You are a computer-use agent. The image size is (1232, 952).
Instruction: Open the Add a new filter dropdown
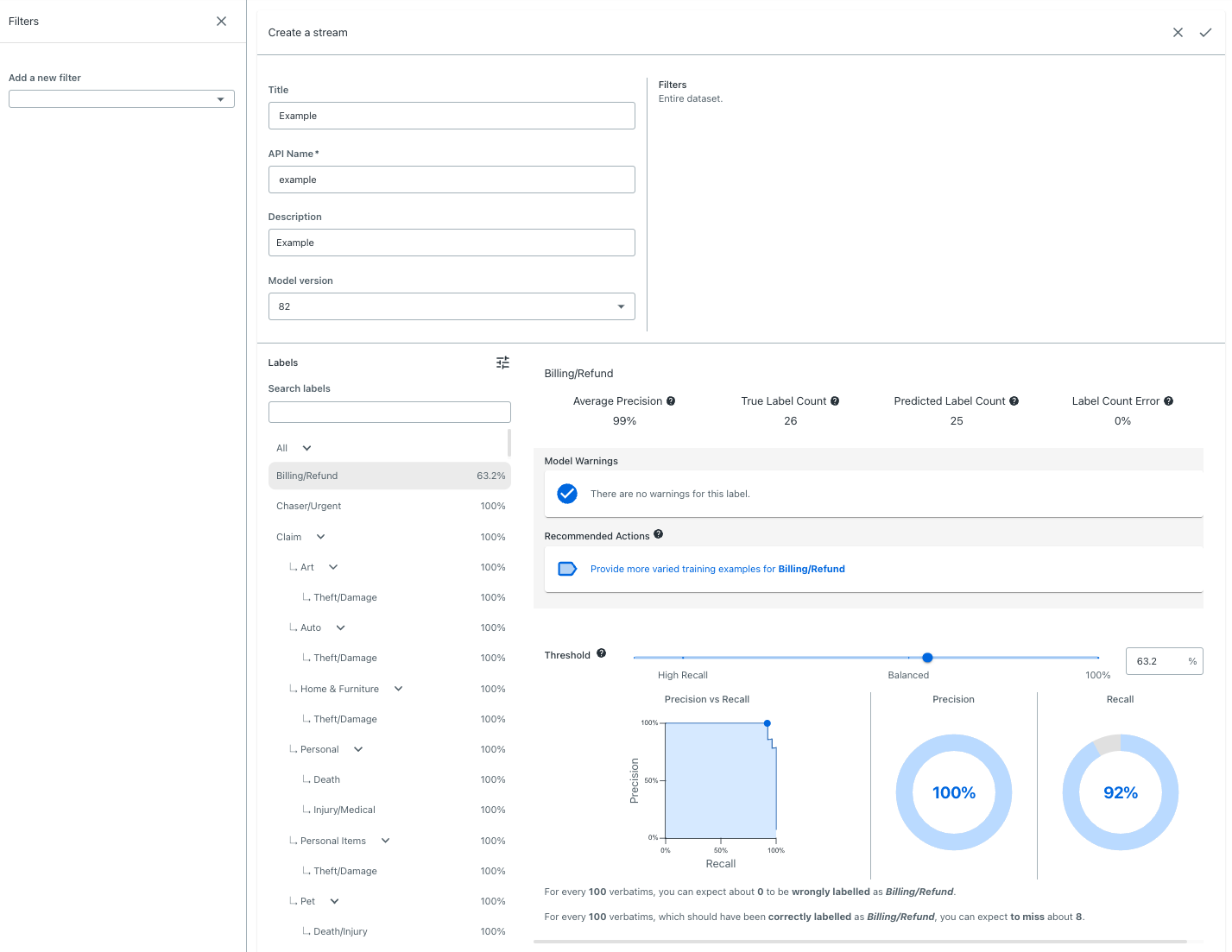pos(122,99)
